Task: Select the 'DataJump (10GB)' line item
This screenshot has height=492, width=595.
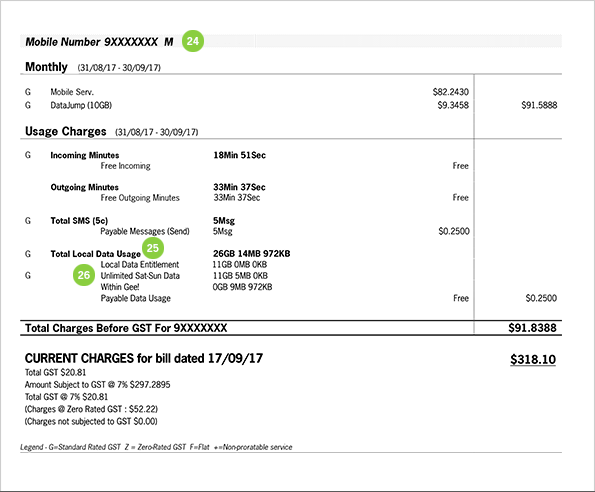Action: coord(81,105)
